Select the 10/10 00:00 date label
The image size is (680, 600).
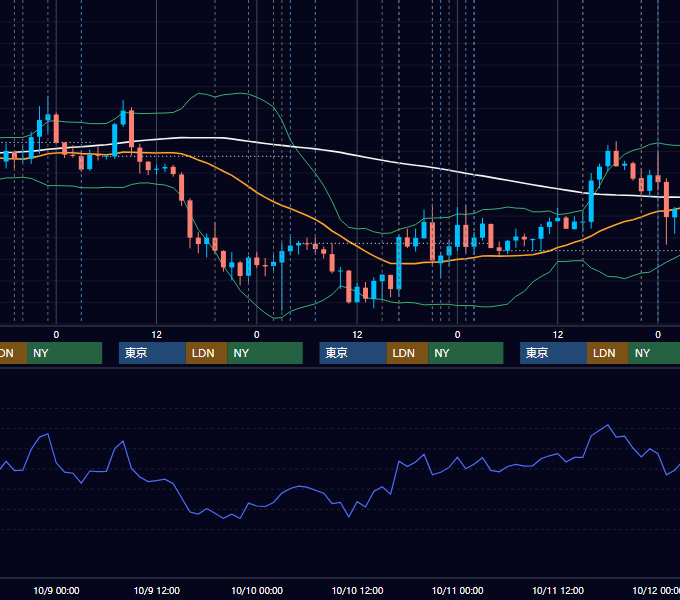pos(257,591)
